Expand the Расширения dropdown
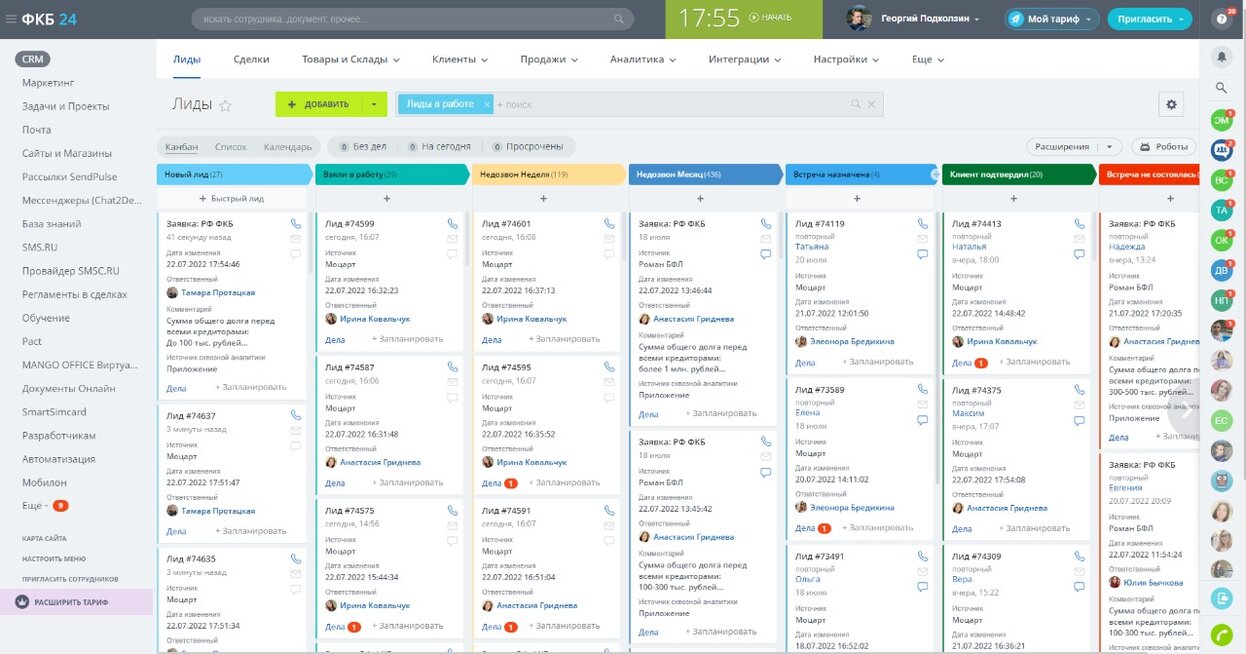1246x654 pixels. (x=1074, y=146)
